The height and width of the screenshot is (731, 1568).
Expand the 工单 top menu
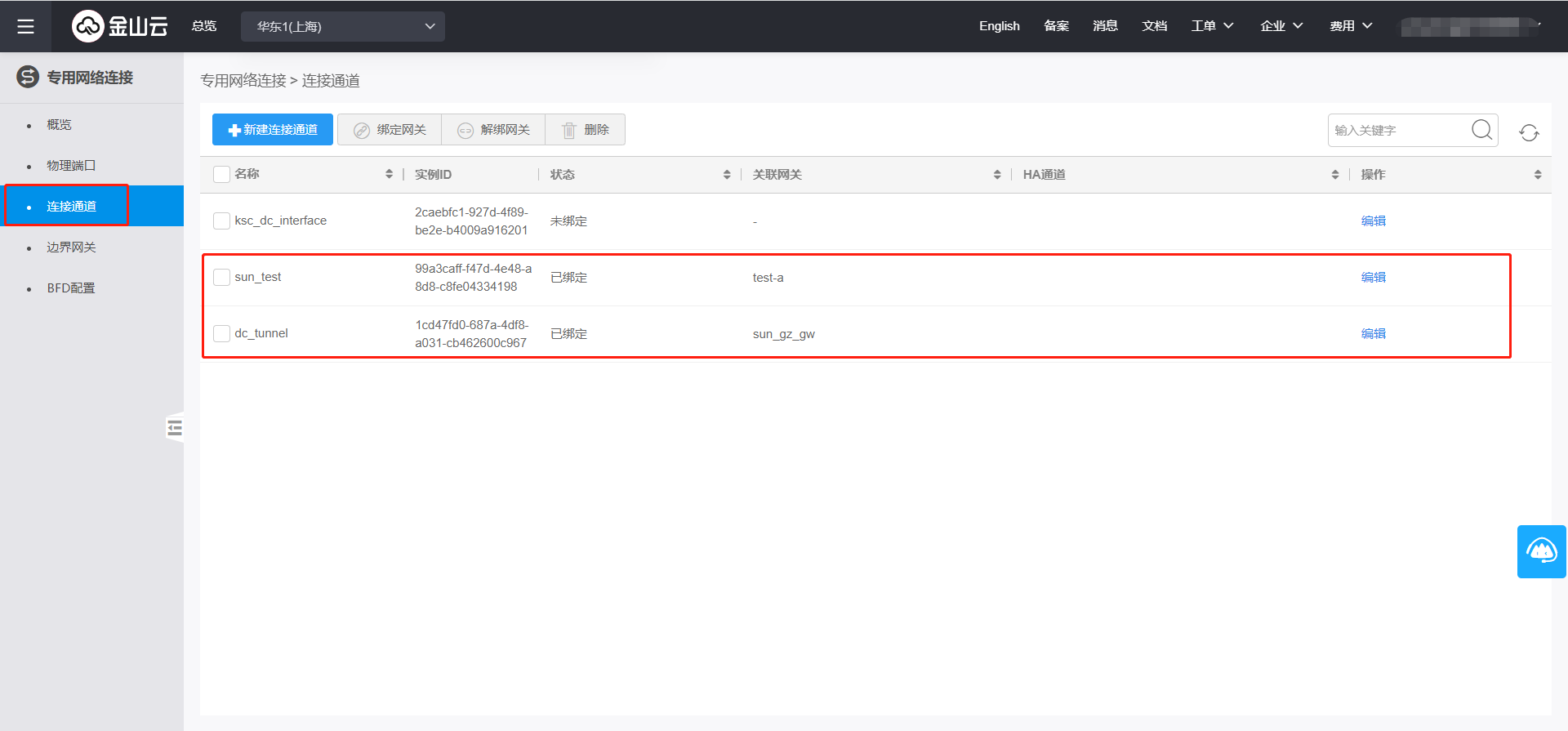click(x=1212, y=26)
